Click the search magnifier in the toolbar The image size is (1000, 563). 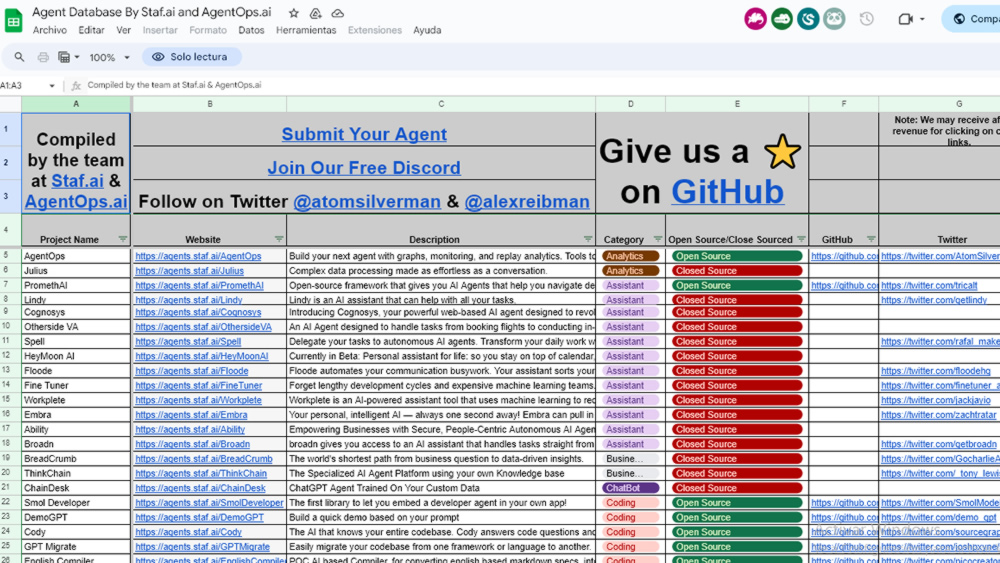pyautogui.click(x=19, y=57)
